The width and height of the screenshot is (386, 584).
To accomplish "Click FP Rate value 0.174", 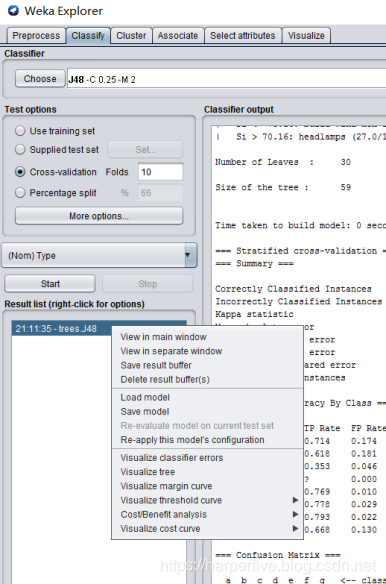I will pos(364,441).
